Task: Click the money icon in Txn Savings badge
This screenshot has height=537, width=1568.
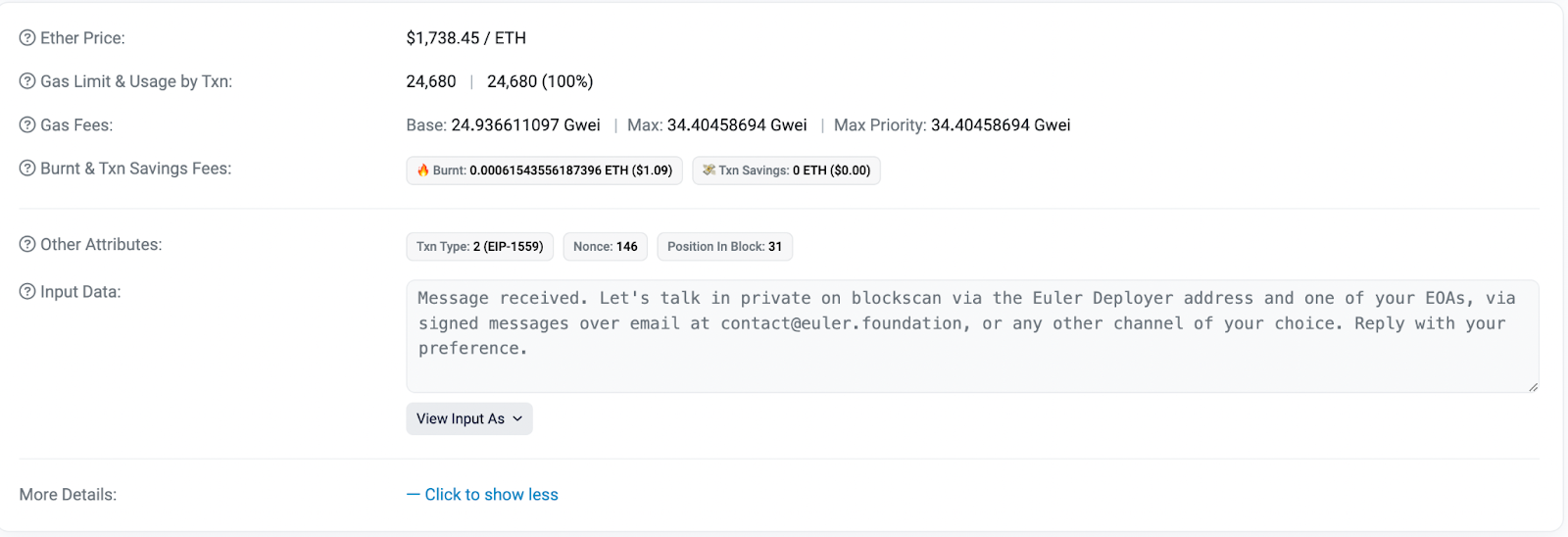Action: pyautogui.click(x=709, y=171)
